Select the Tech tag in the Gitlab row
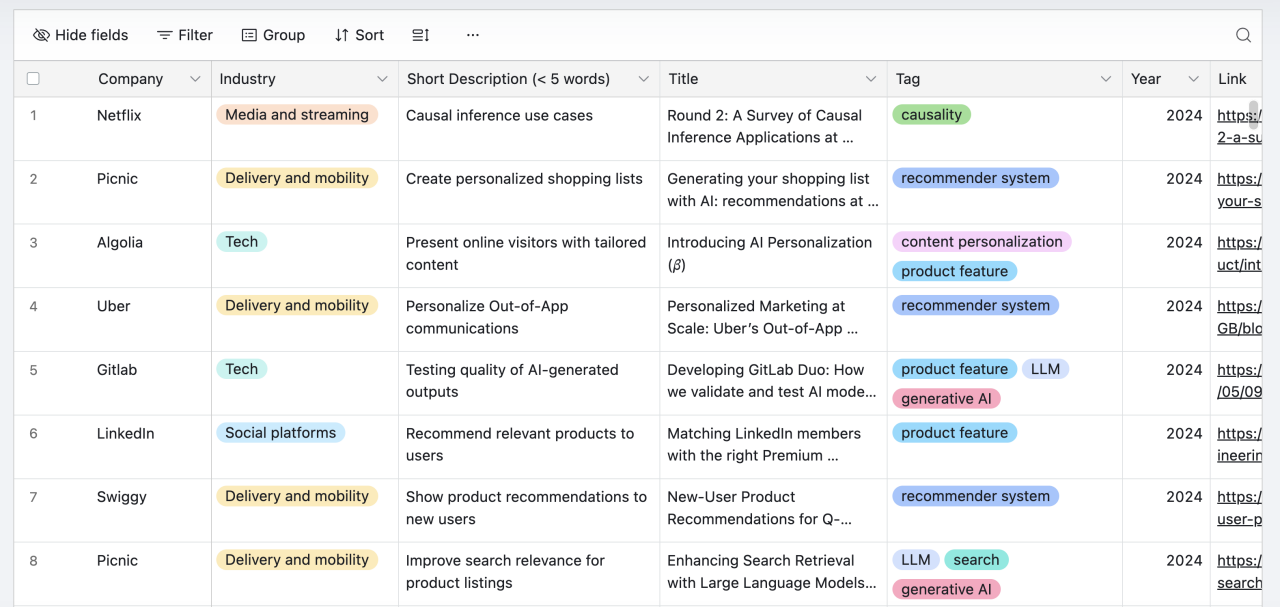 click(241, 369)
